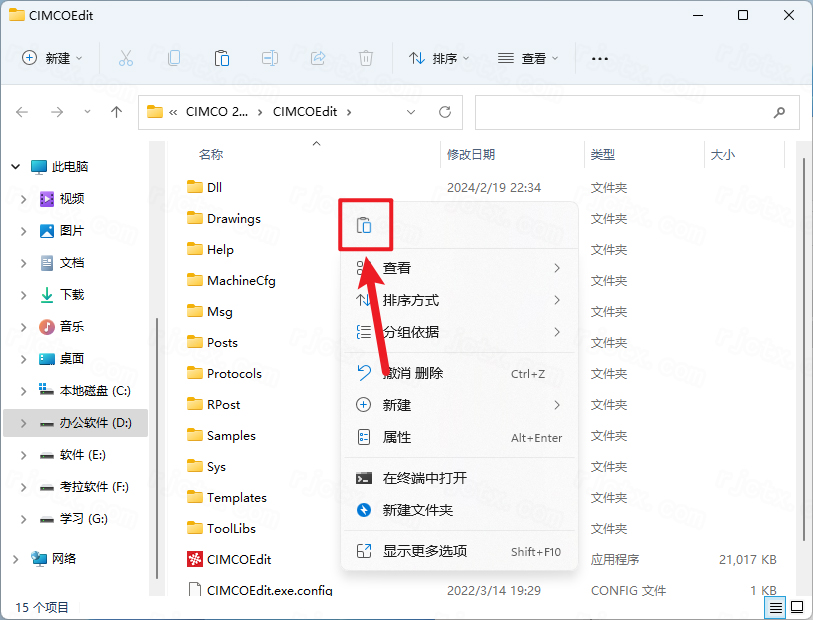This screenshot has height=620, width=813.
Task: Click the Delete trash icon in toolbar
Action: point(366,58)
